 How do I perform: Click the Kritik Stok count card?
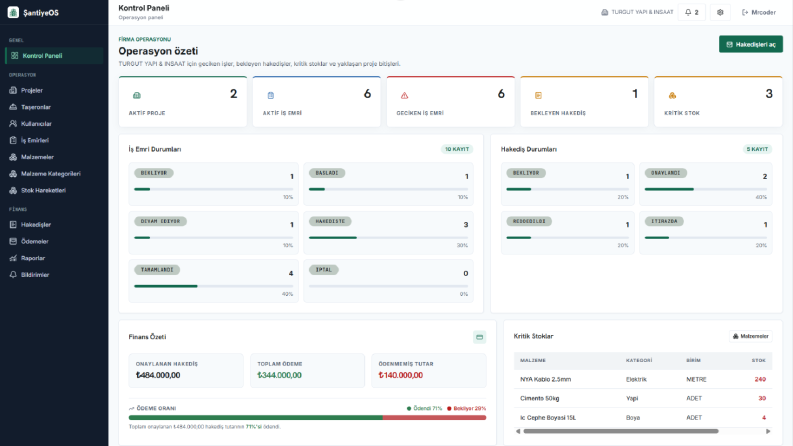click(x=718, y=102)
